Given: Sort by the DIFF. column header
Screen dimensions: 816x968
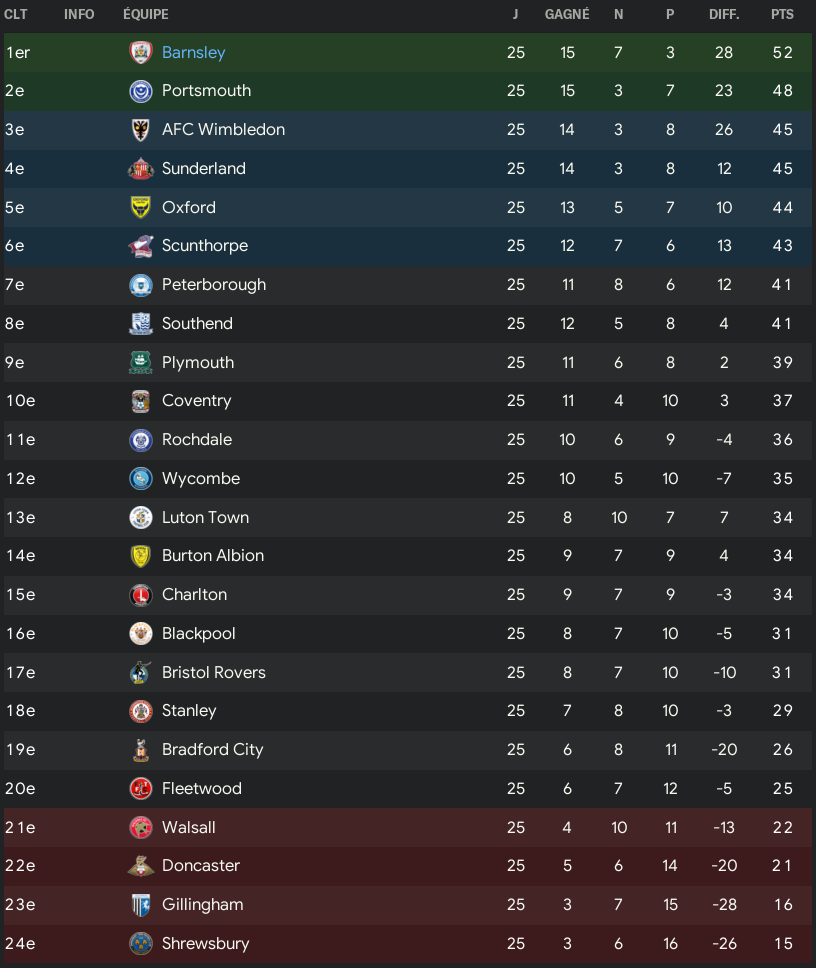Looking at the screenshot, I should [724, 14].
